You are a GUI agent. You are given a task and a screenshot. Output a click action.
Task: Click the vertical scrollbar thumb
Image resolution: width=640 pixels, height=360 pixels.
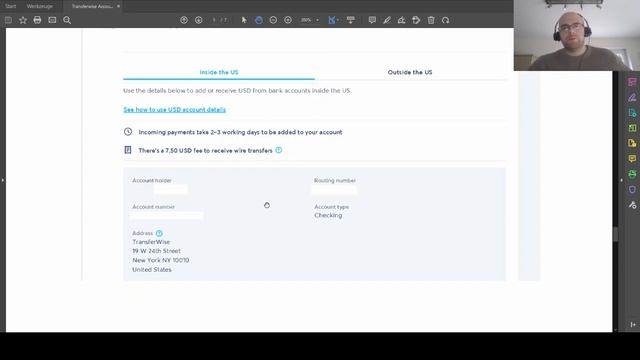click(615, 234)
